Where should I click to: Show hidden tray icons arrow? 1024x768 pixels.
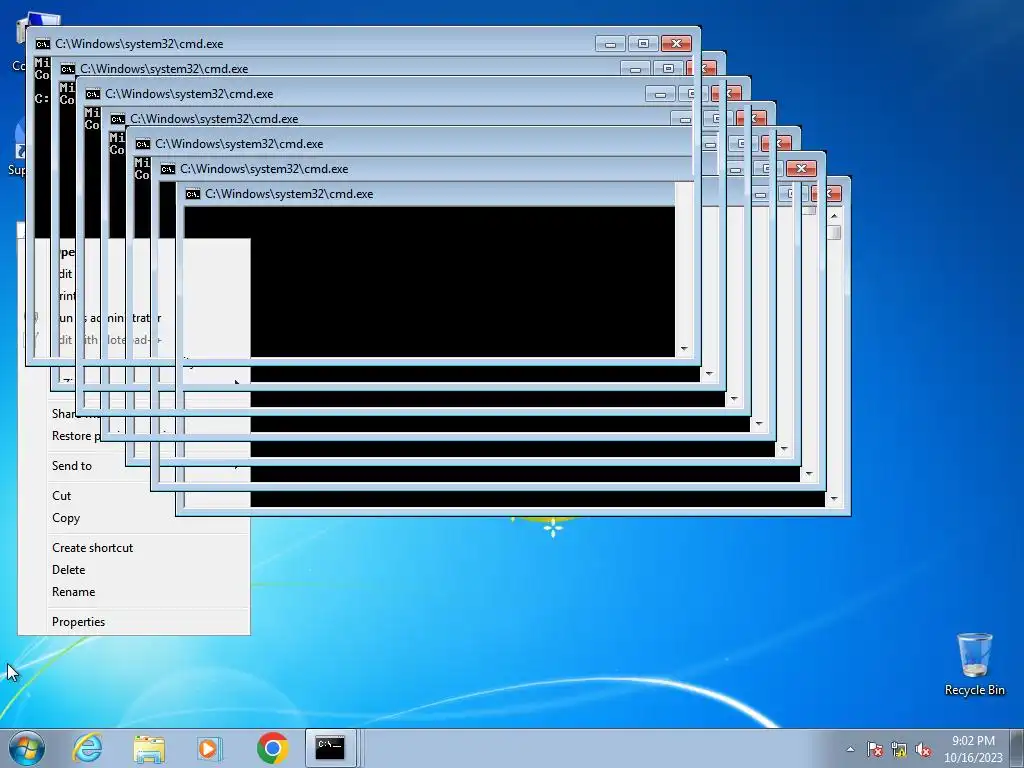850,749
